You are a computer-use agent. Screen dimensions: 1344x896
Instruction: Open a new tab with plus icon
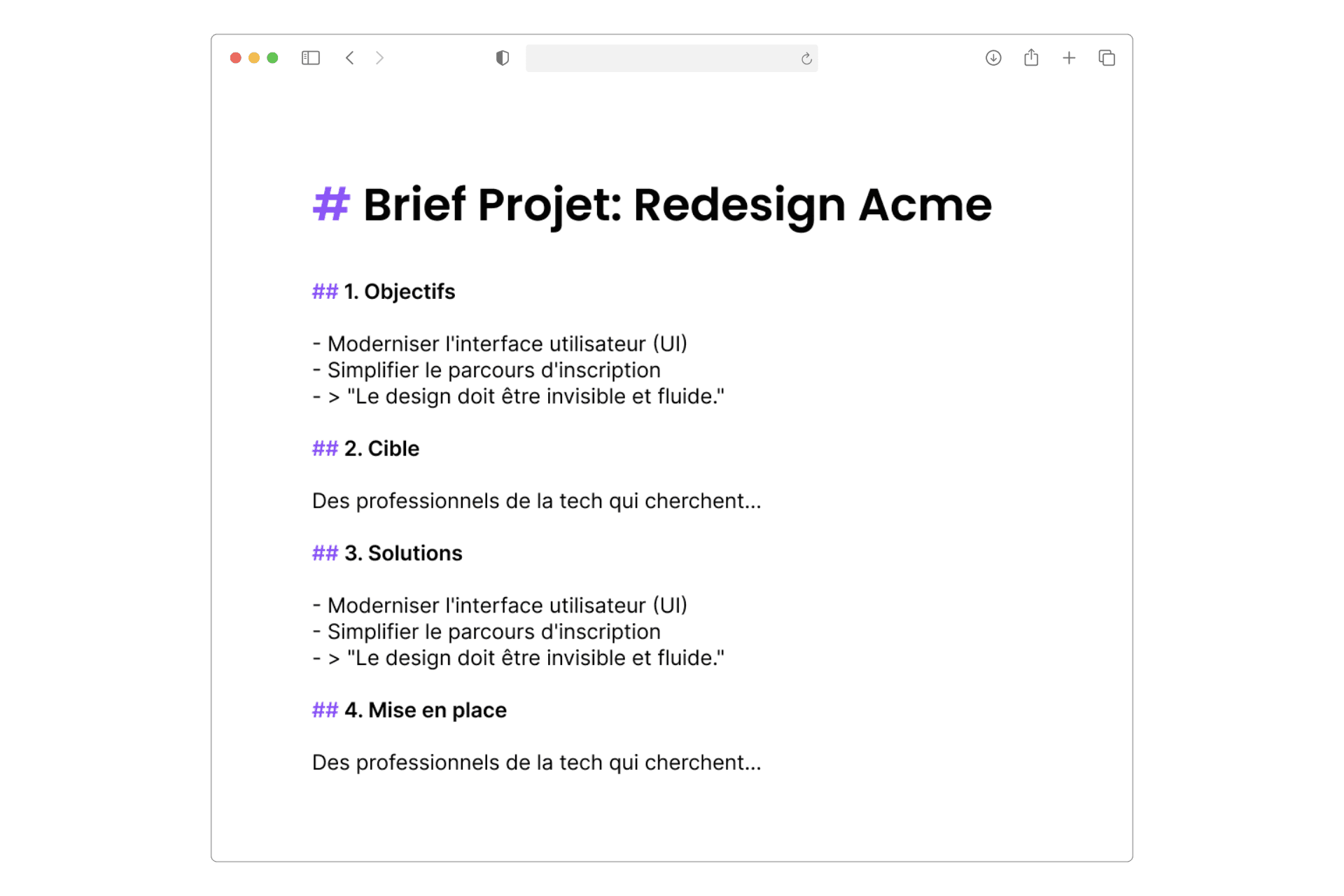click(1068, 58)
